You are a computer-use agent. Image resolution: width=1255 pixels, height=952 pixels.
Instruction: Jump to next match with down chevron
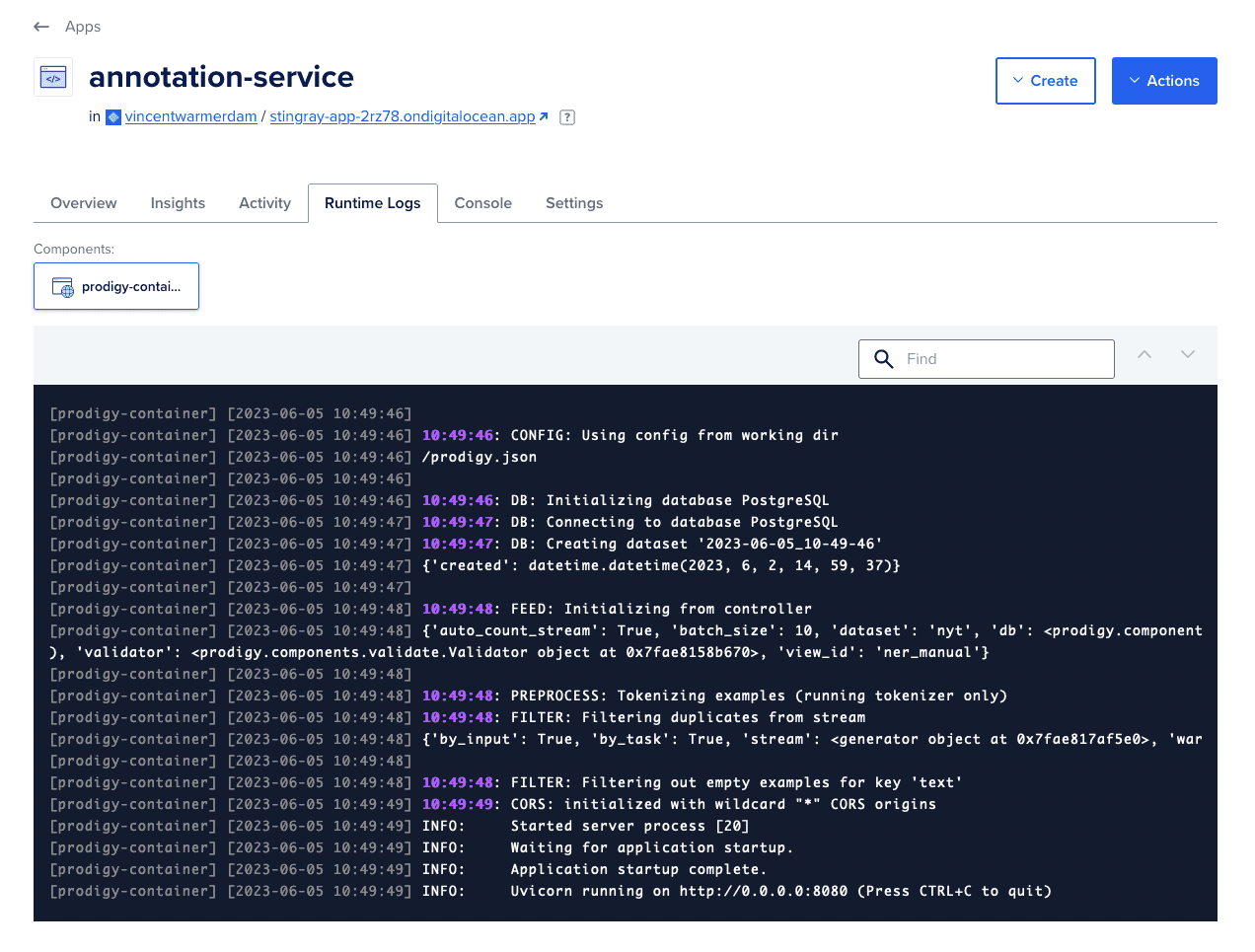[1188, 353]
